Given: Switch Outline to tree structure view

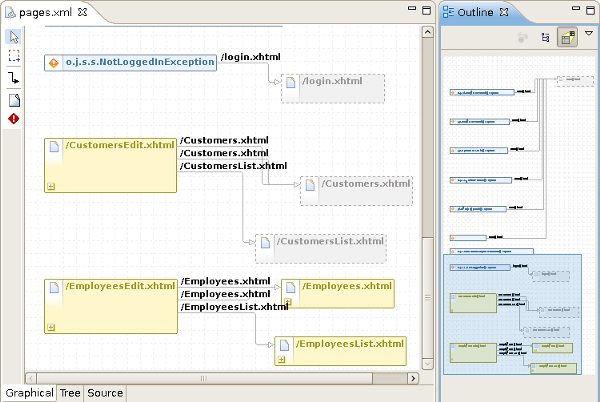Looking at the screenshot, I should coord(545,37).
